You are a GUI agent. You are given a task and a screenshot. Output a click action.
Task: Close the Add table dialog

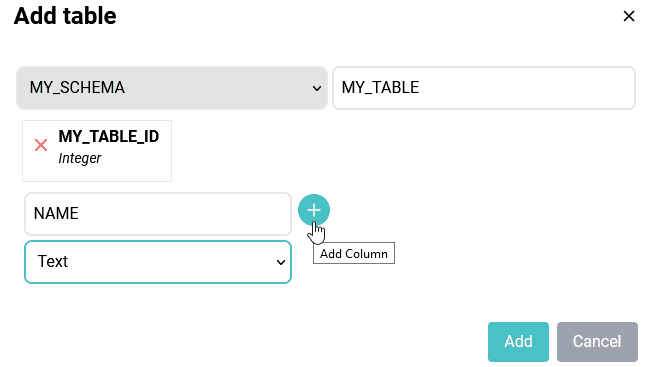click(629, 16)
